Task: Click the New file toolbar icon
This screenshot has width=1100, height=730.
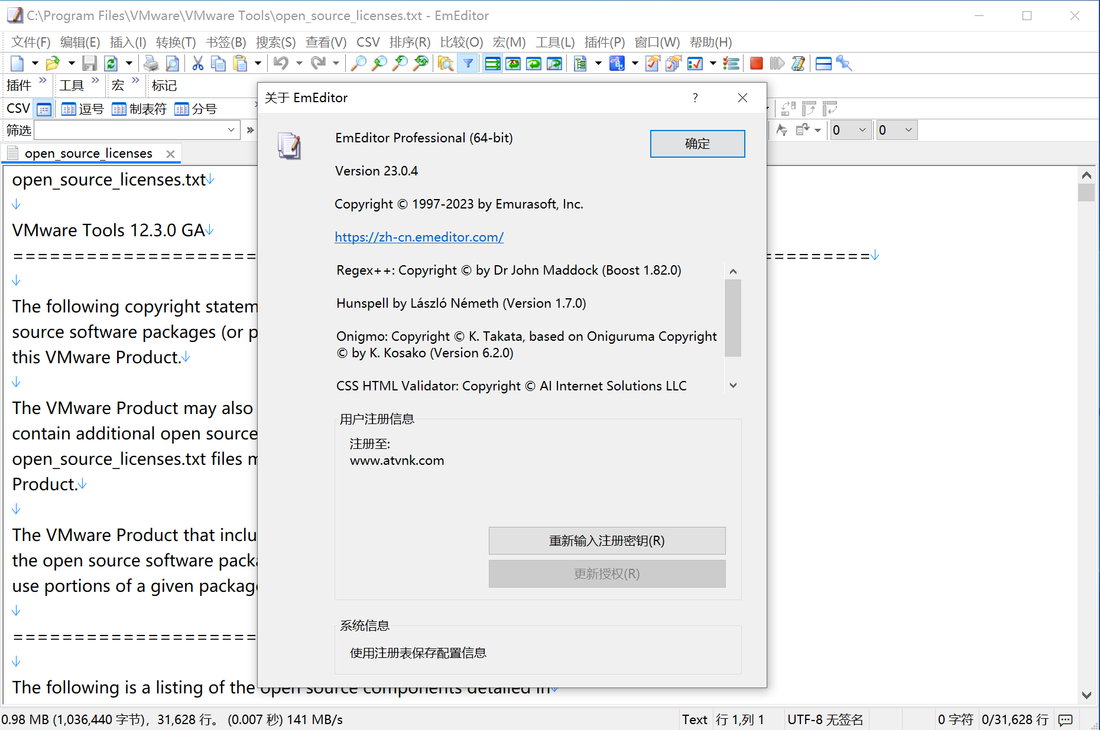Action: point(17,64)
